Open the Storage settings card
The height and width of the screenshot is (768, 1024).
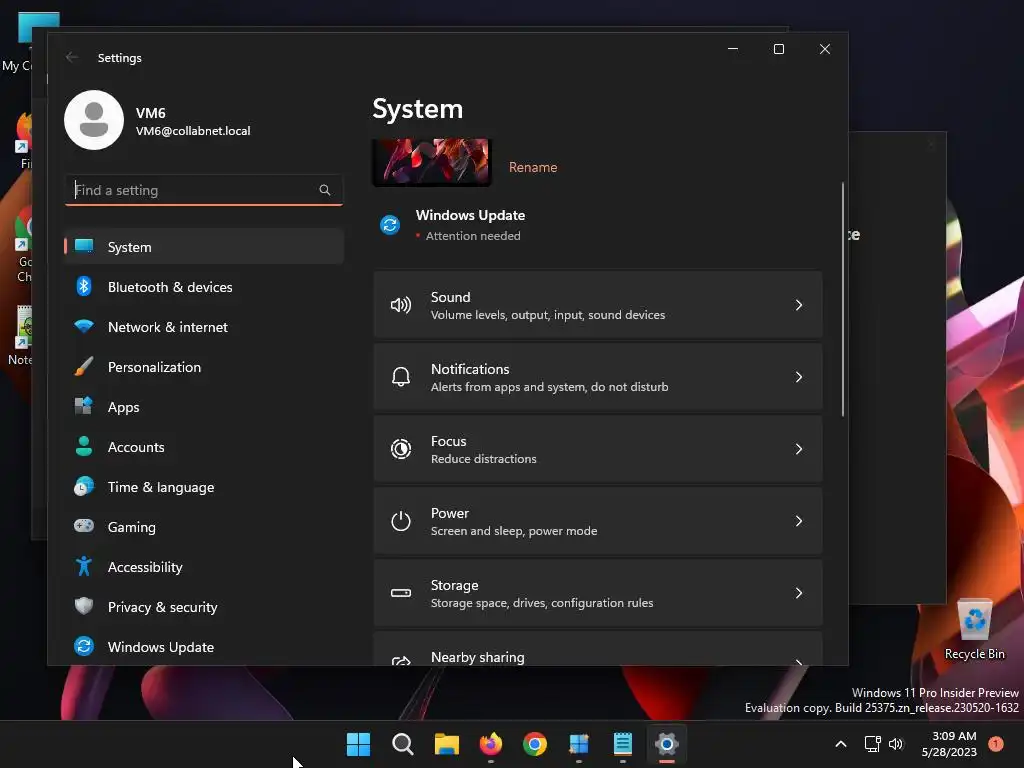598,593
